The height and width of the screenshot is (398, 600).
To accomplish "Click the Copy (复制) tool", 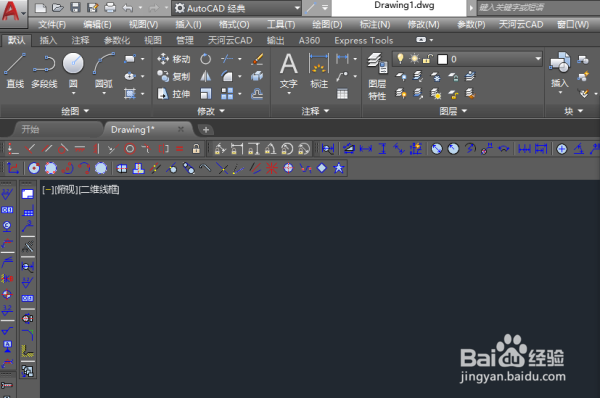I will coord(174,77).
